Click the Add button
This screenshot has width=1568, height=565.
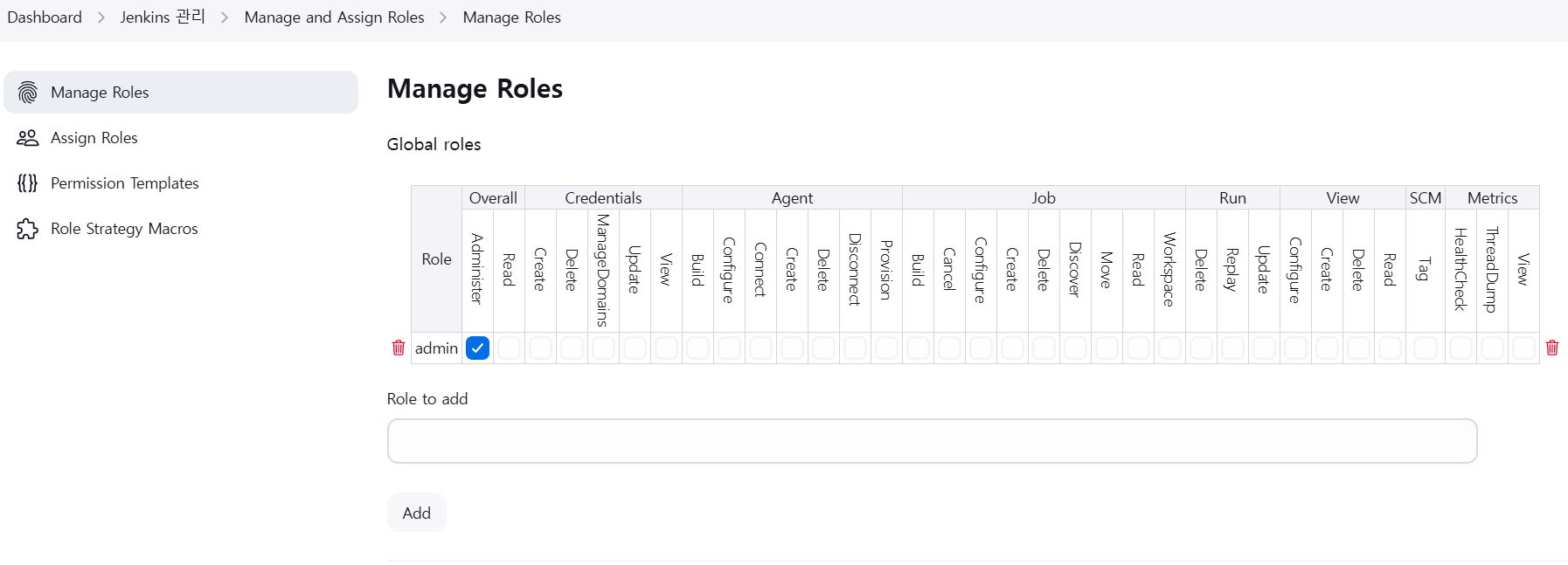[417, 513]
